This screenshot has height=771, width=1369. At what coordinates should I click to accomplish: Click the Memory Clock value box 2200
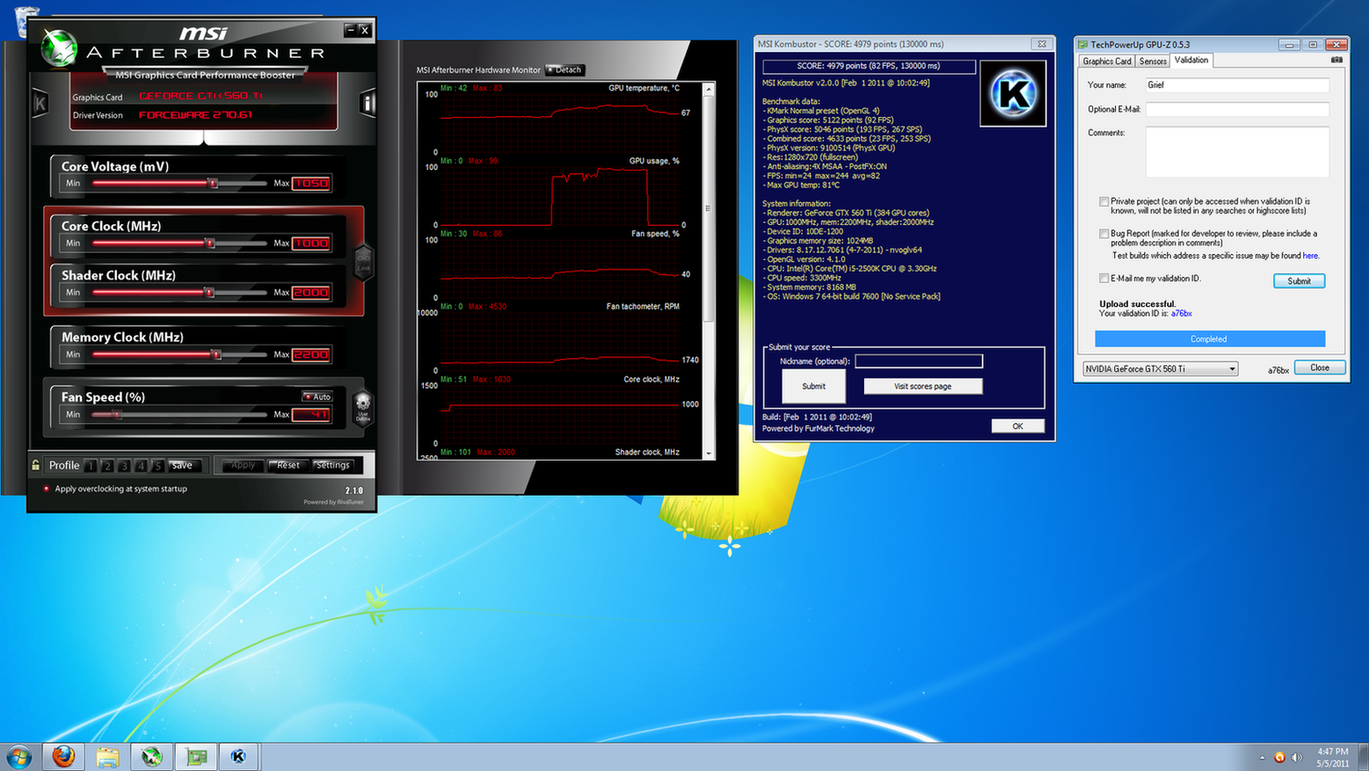point(311,354)
